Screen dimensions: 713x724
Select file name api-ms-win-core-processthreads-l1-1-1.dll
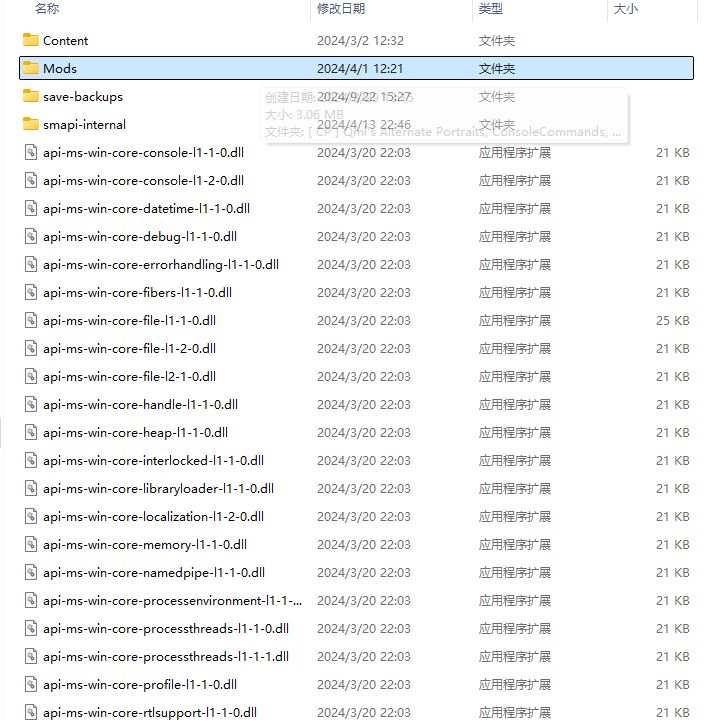click(x=166, y=657)
